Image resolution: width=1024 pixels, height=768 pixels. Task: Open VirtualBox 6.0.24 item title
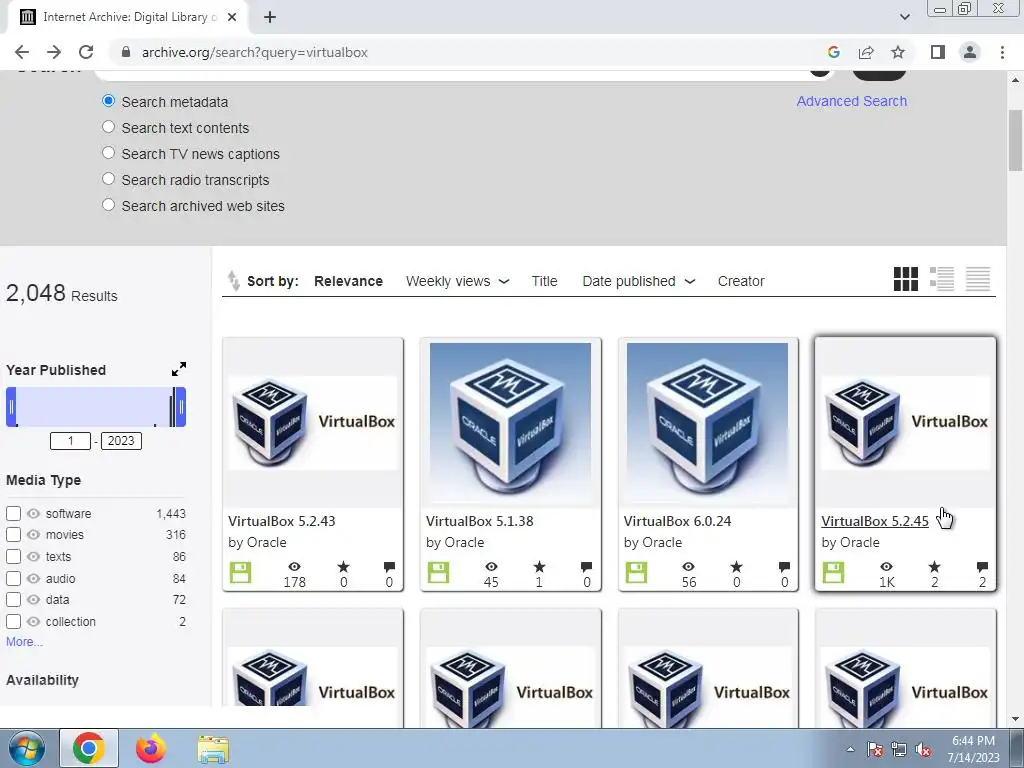[x=677, y=521]
